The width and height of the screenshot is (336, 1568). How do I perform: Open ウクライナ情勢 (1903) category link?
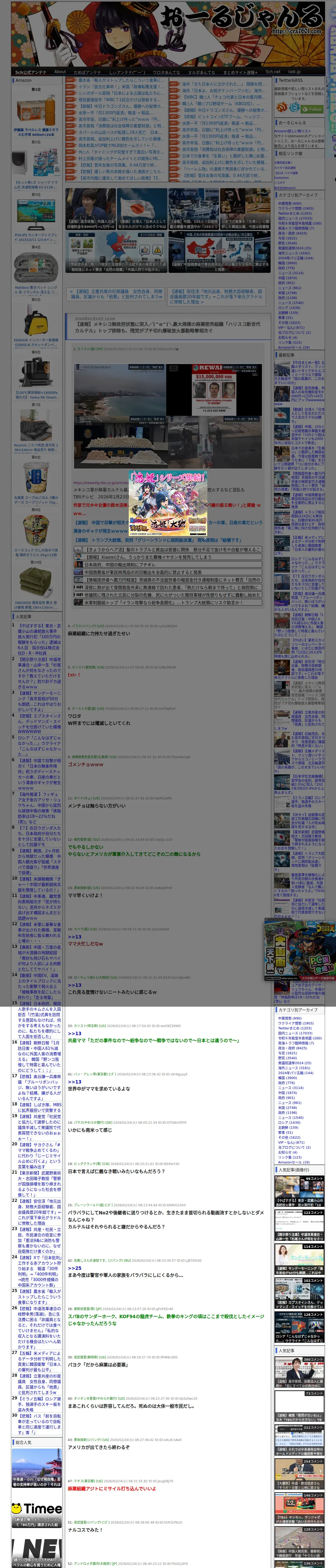pos(296,208)
